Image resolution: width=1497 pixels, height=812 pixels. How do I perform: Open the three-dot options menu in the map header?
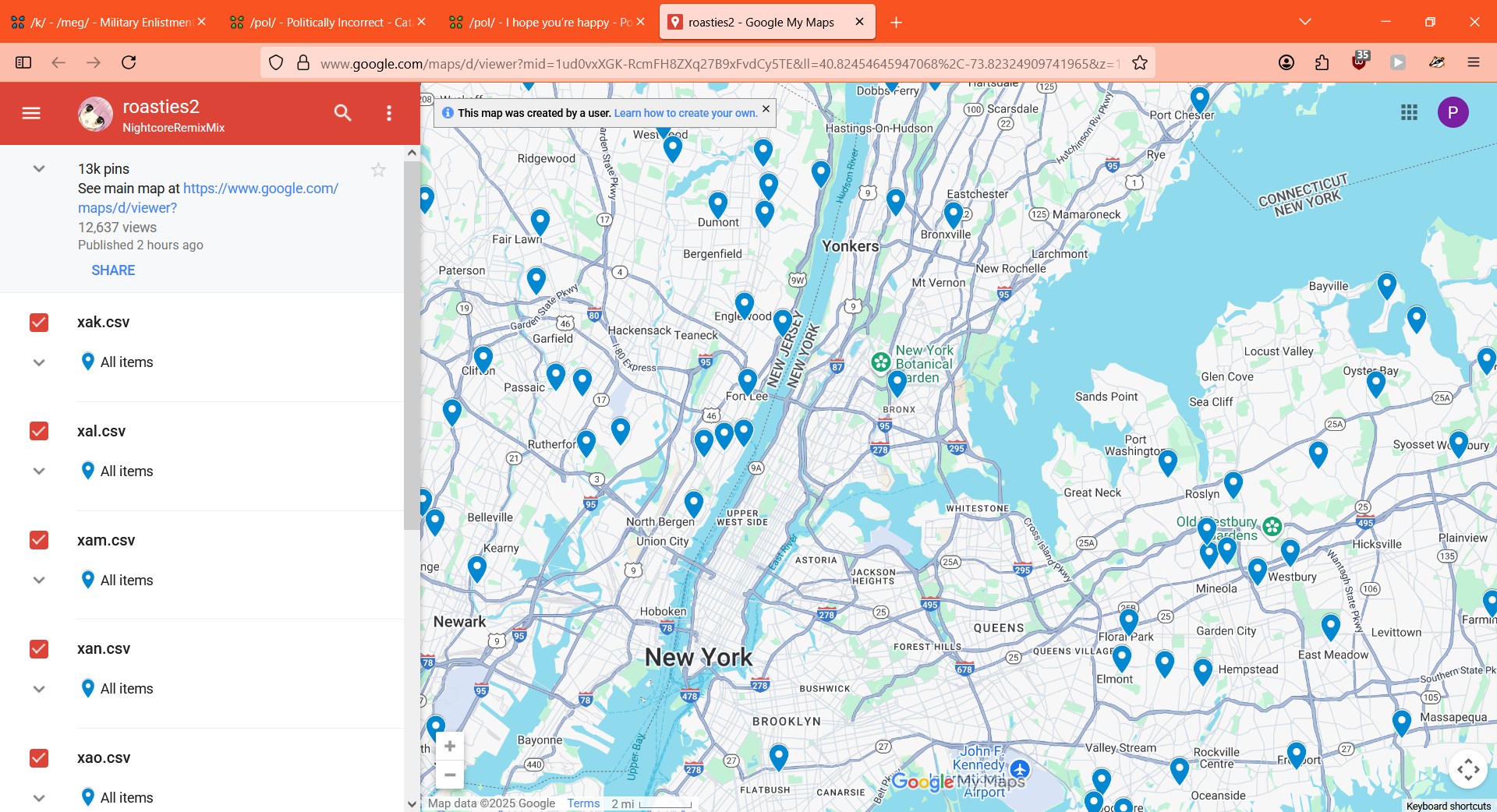[389, 114]
